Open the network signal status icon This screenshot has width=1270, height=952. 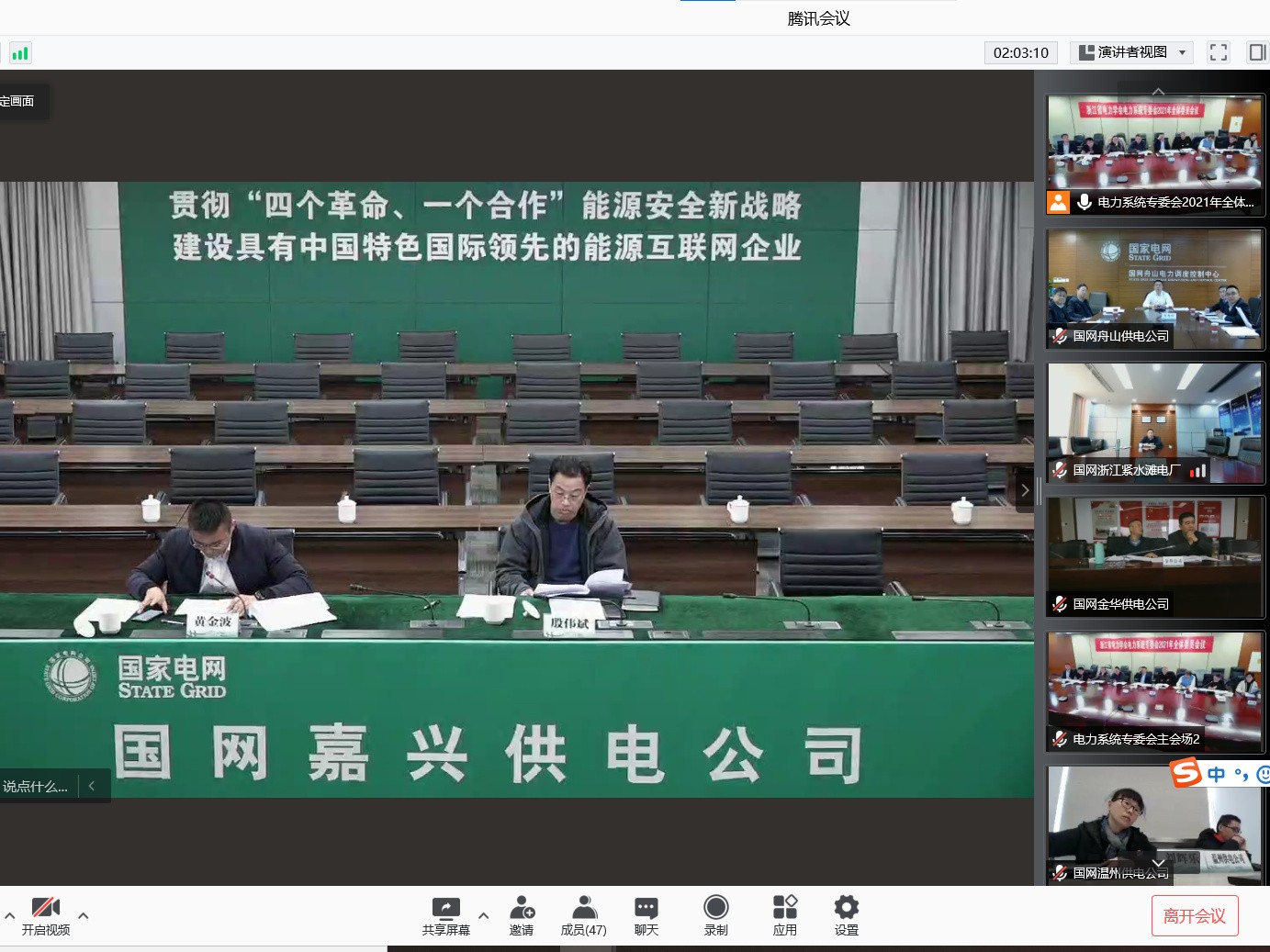20,53
